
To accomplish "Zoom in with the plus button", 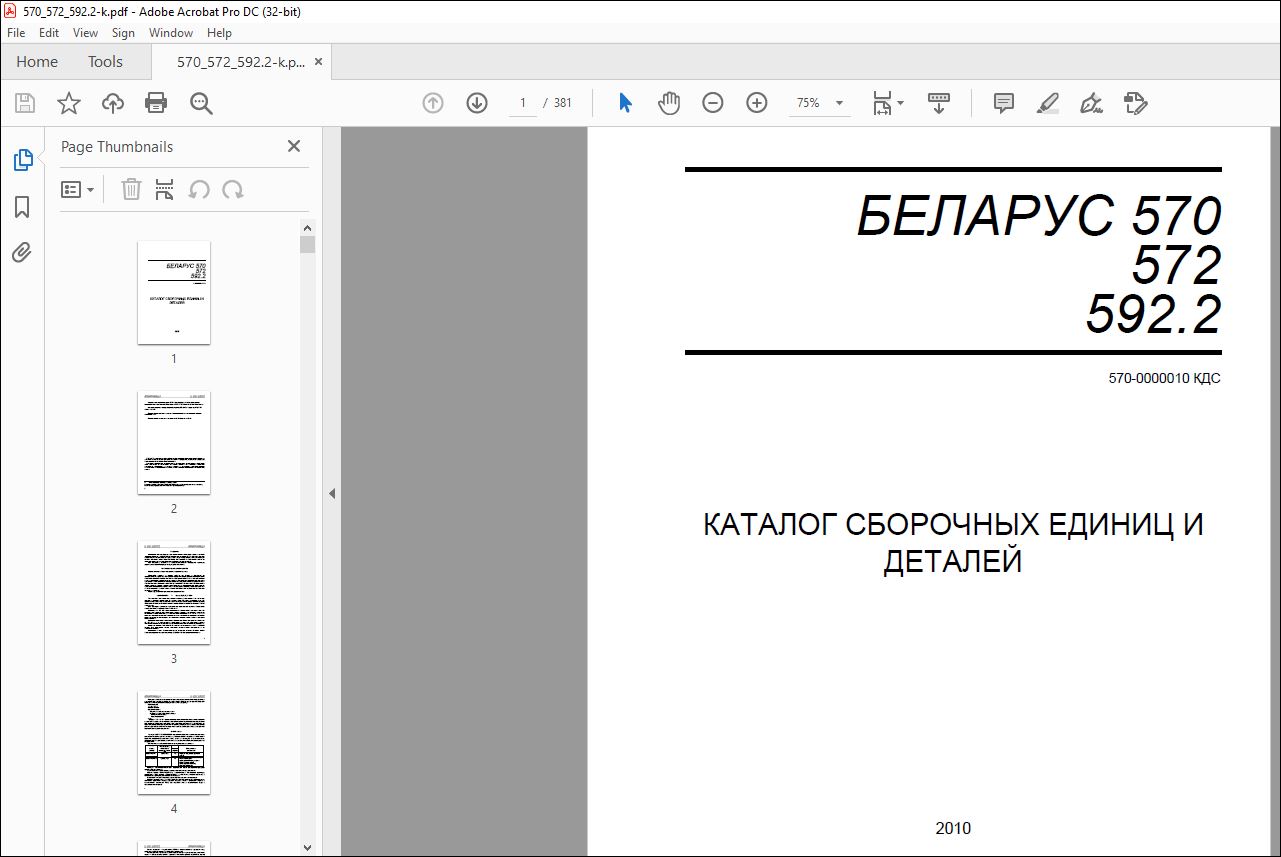I will tap(757, 103).
